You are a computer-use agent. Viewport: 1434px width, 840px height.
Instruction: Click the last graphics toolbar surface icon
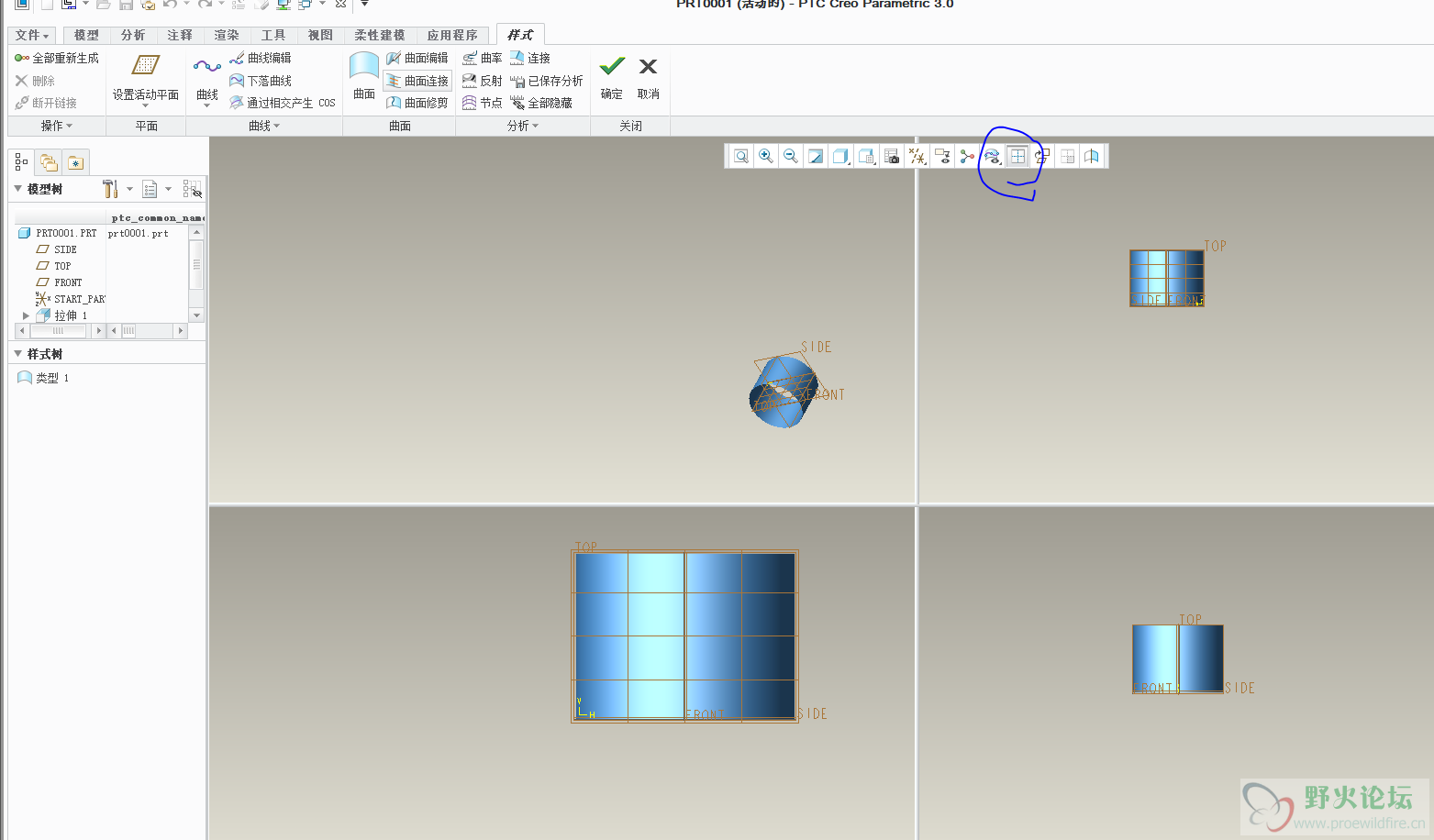click(1092, 157)
